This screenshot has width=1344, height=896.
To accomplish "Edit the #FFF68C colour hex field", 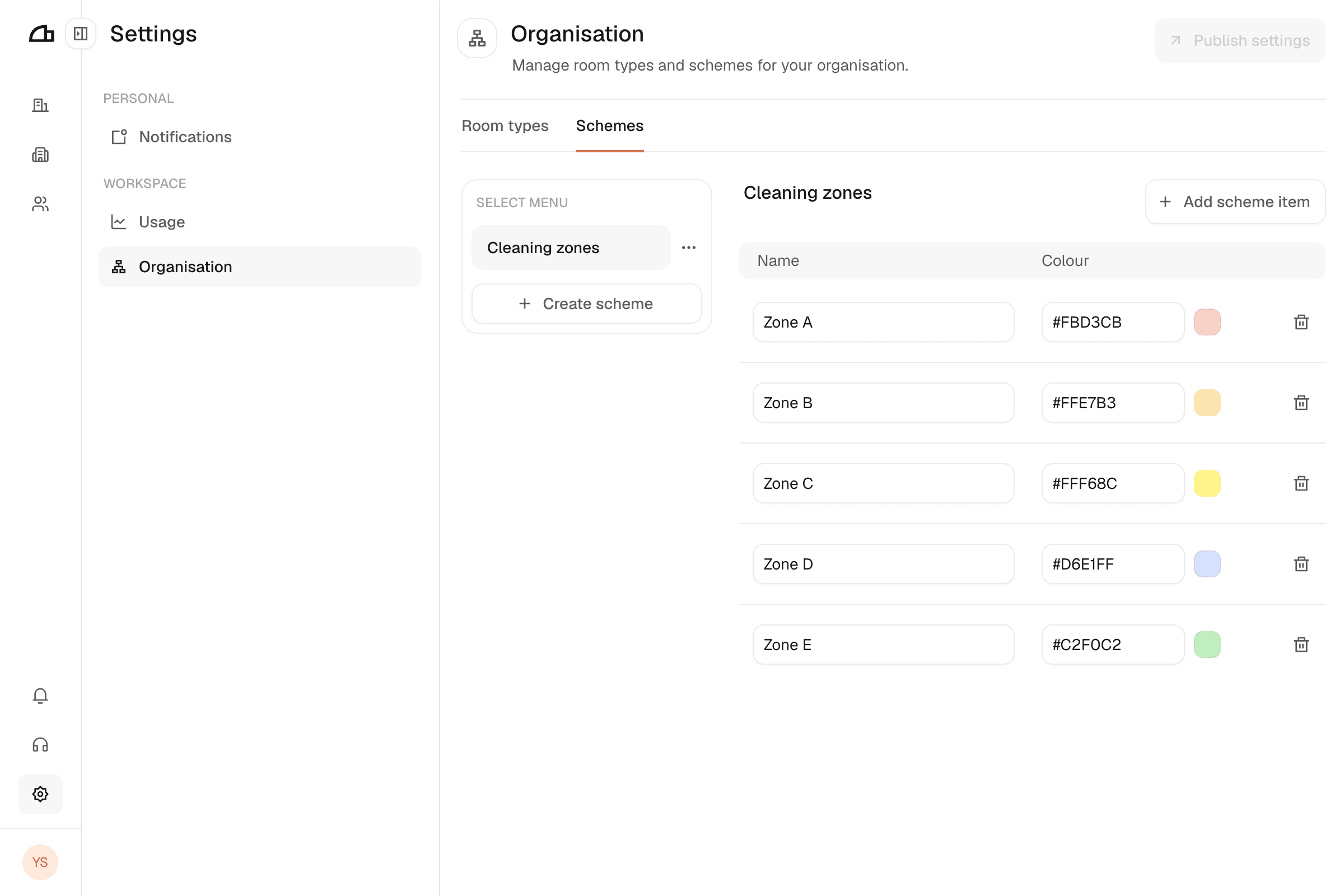I will click(1113, 483).
